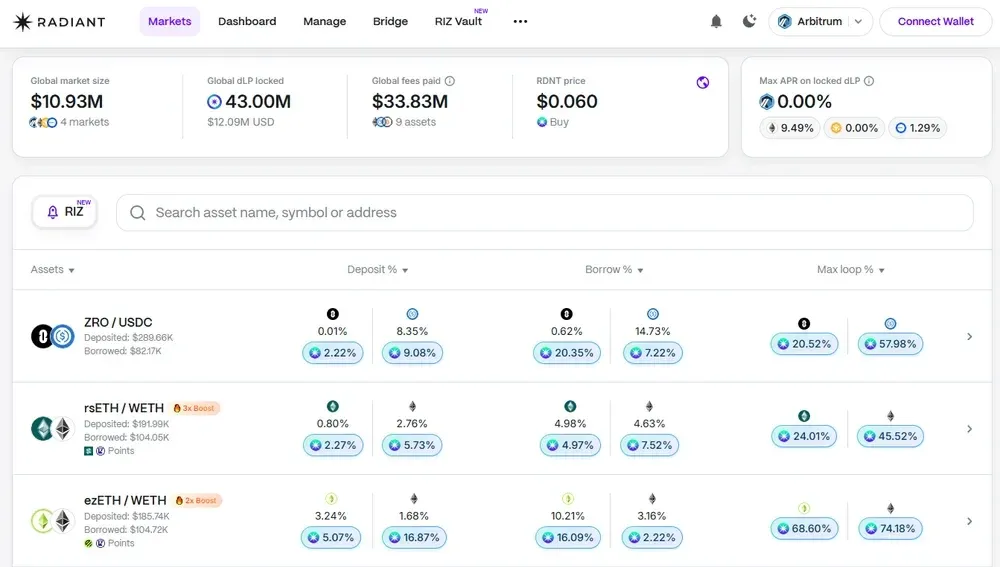Open the three-dots more menu
The image size is (1000, 567).
click(520, 22)
